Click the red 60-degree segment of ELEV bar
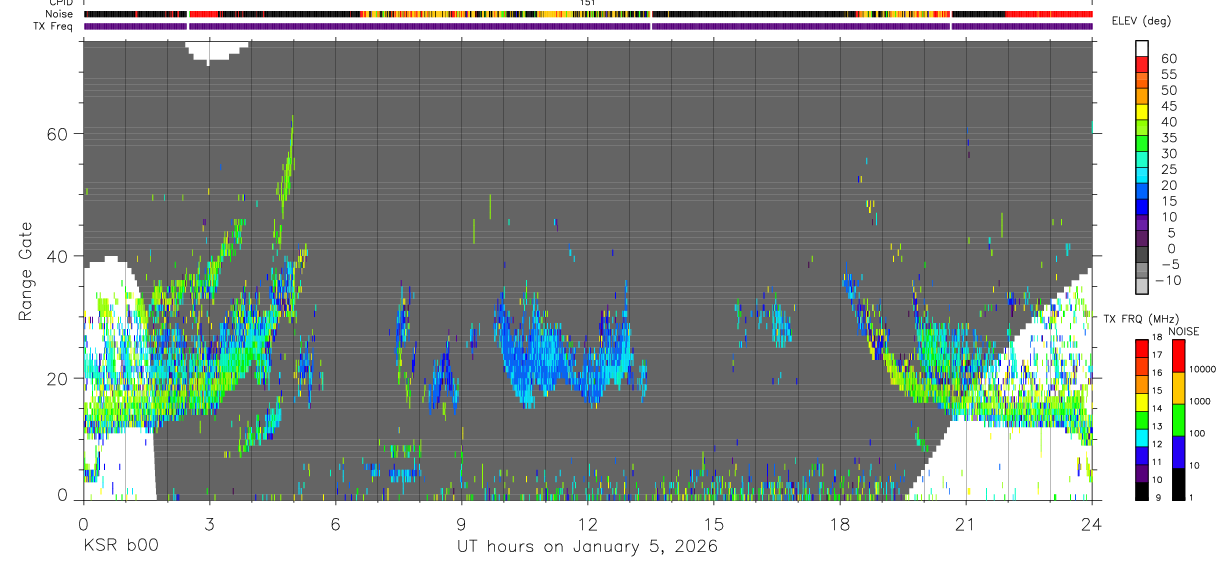1228x567 pixels. click(1142, 65)
